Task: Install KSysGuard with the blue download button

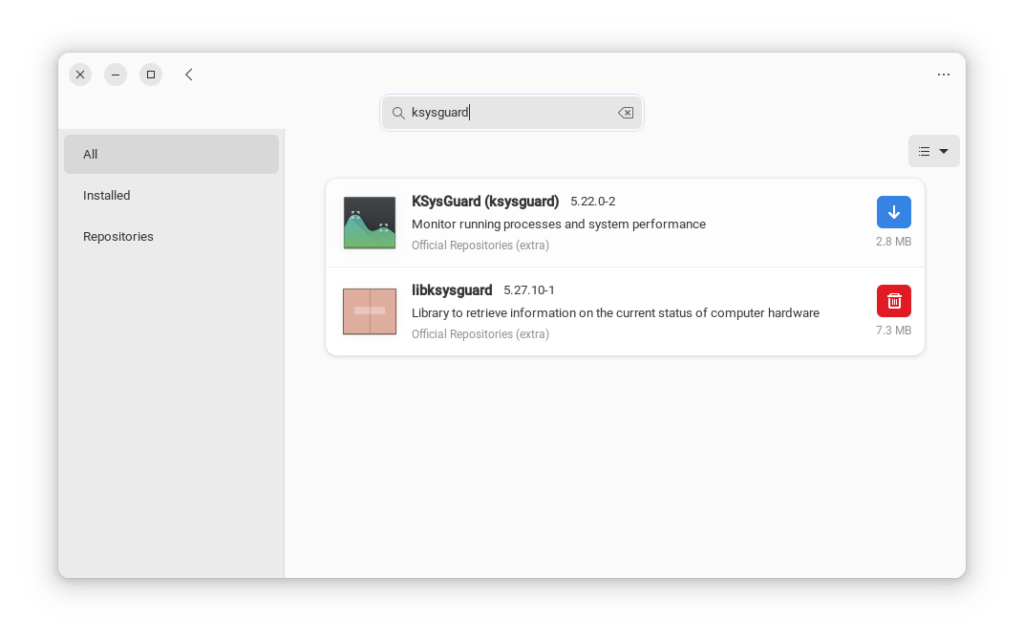Action: click(893, 212)
